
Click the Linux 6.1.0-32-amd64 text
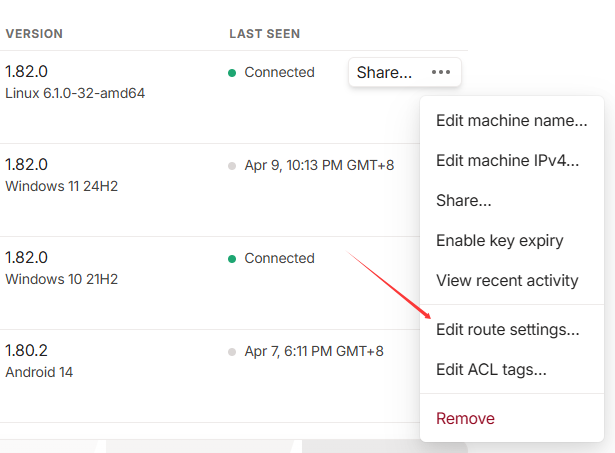coord(75,93)
